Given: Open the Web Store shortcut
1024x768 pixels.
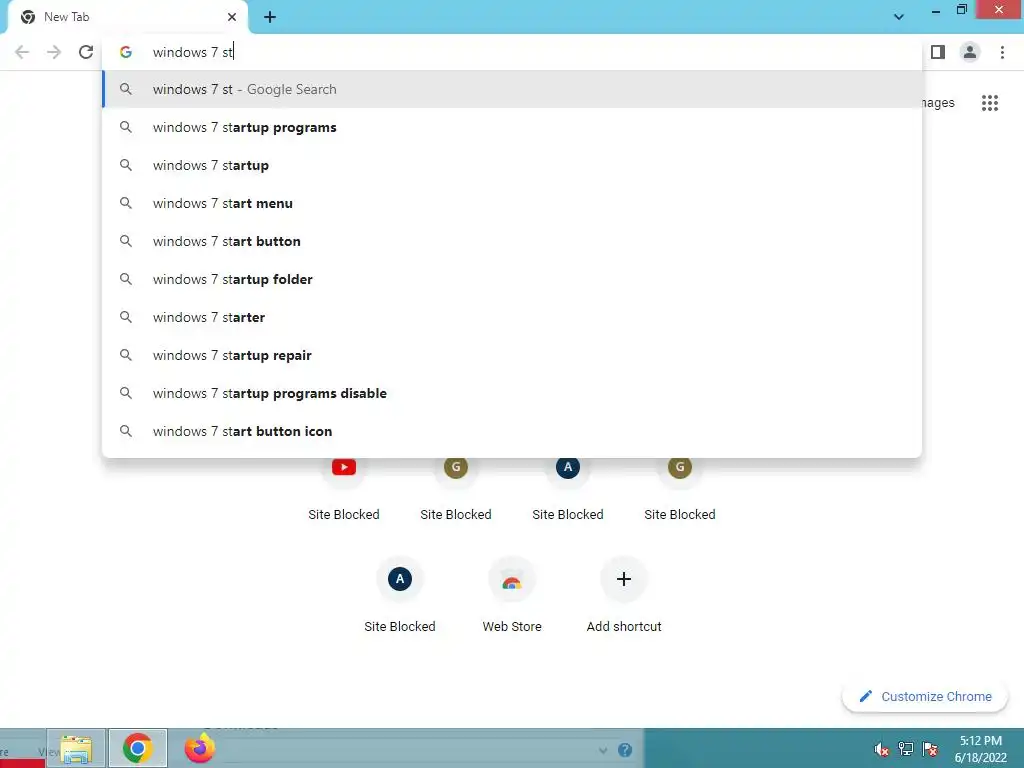Looking at the screenshot, I should click(x=512, y=594).
